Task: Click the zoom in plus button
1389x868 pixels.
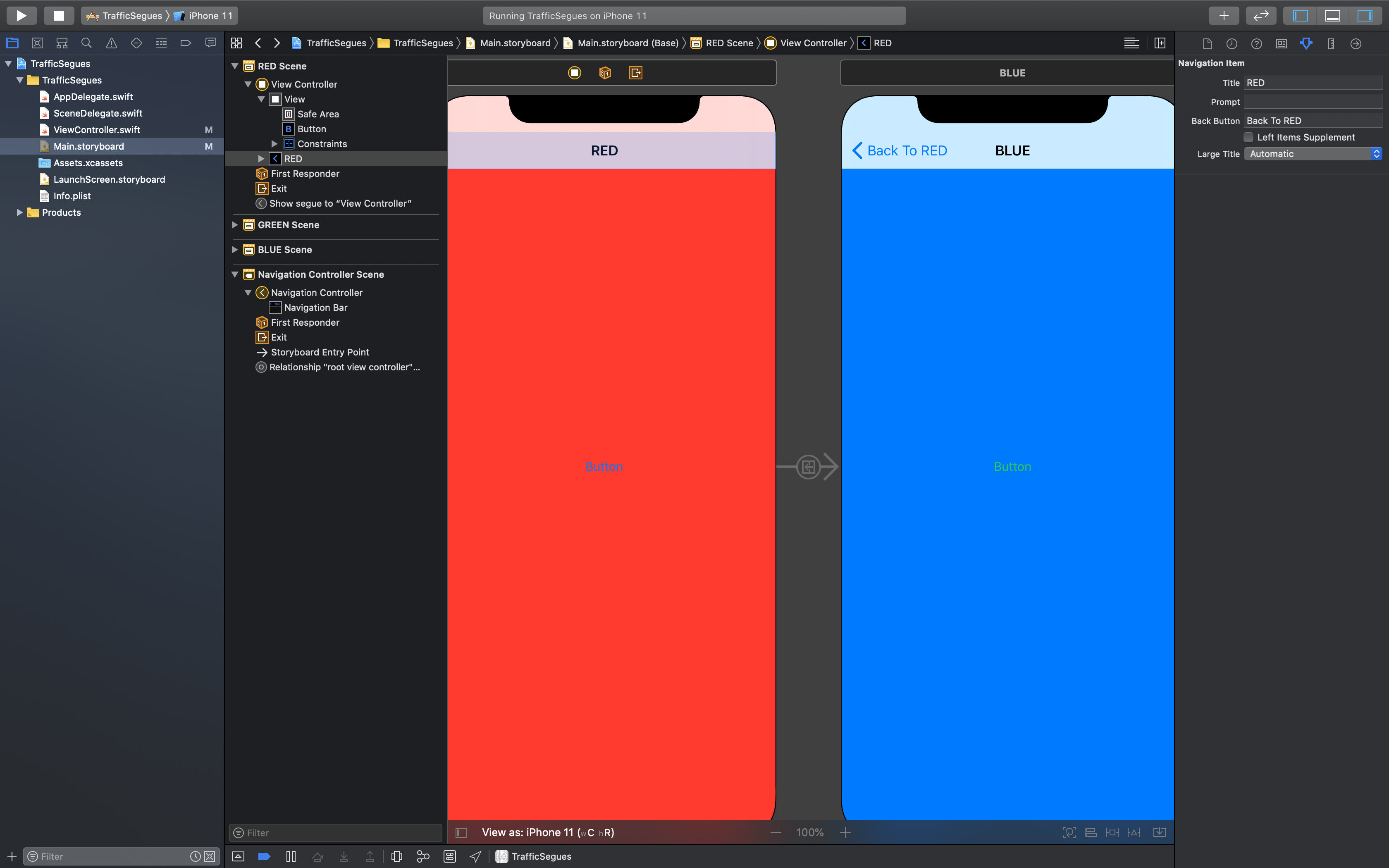Action: pos(845,832)
